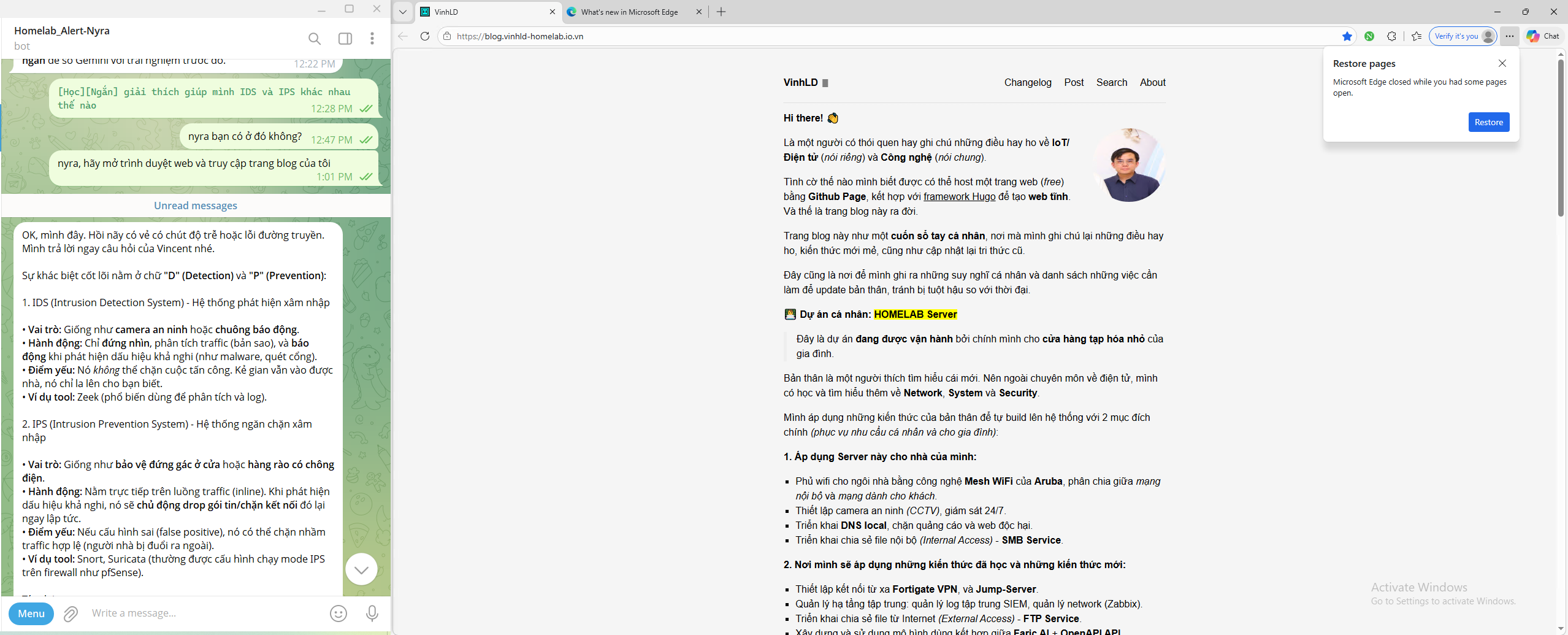
Task: Click Verify it's you profile button
Action: [x=1463, y=36]
